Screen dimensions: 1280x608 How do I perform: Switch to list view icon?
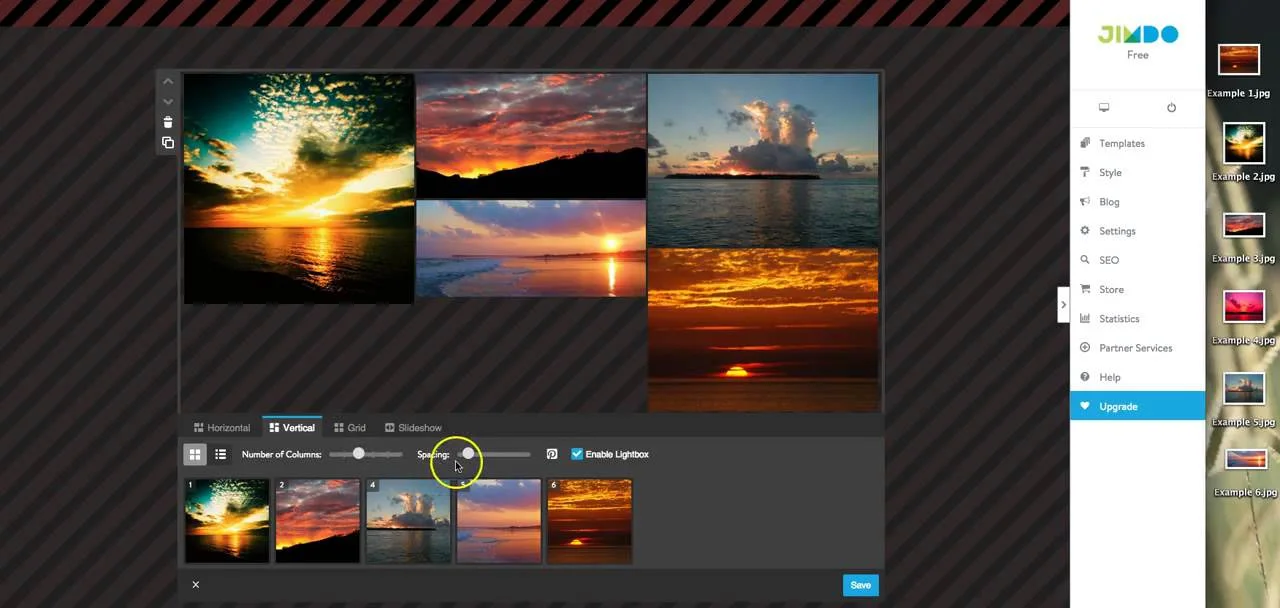click(220, 454)
